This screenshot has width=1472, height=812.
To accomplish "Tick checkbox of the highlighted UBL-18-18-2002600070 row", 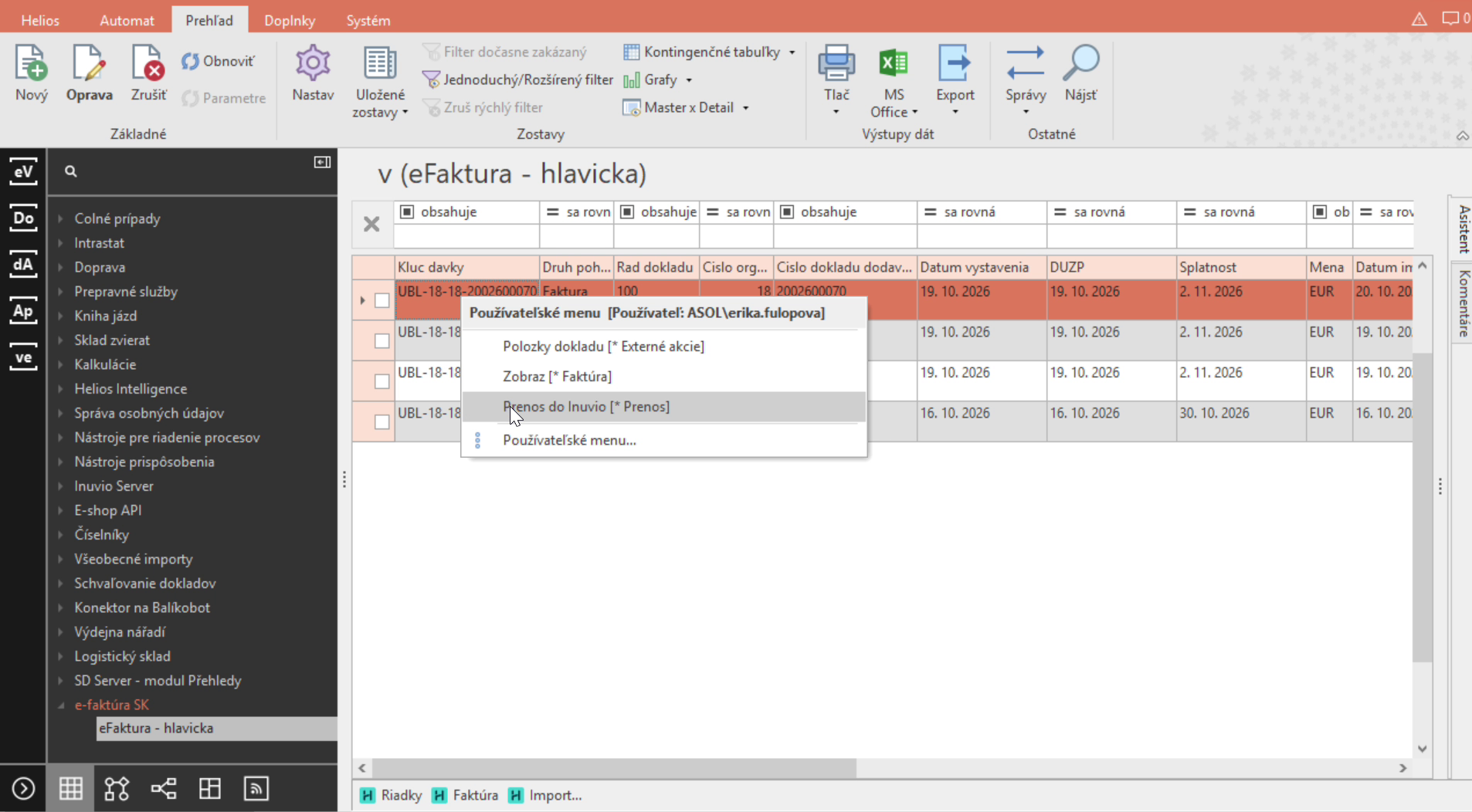I will click(x=382, y=300).
